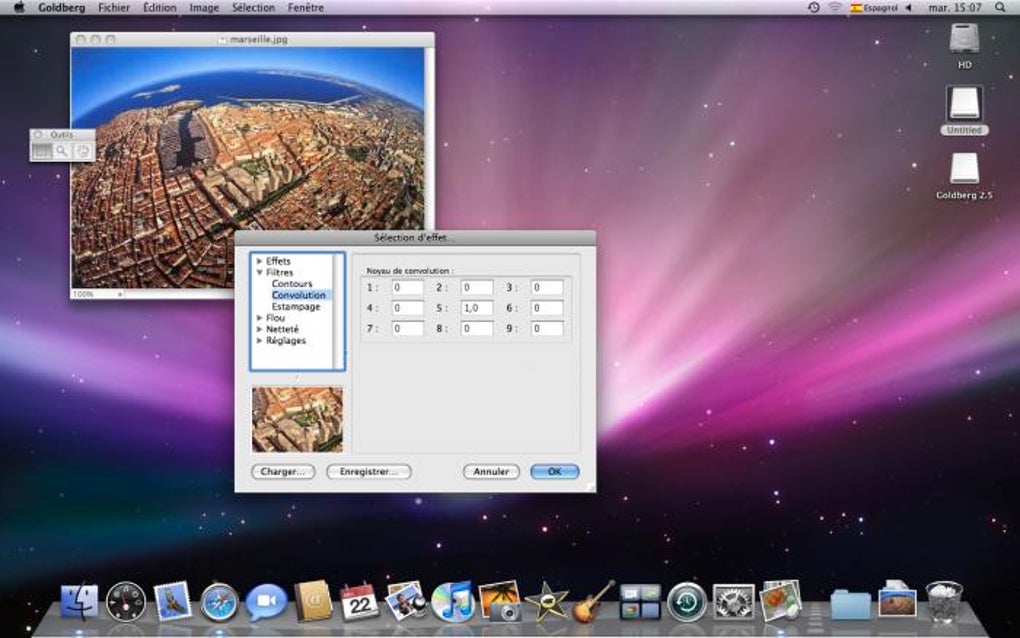Open the Wi-Fi status menu
This screenshot has height=638, width=1020.
point(835,8)
